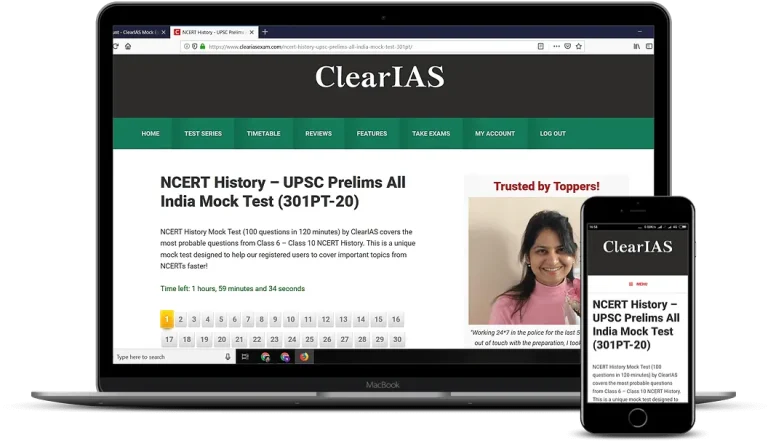
Task: Click the 'Trusted by Toppers!' heading
Action: (546, 186)
